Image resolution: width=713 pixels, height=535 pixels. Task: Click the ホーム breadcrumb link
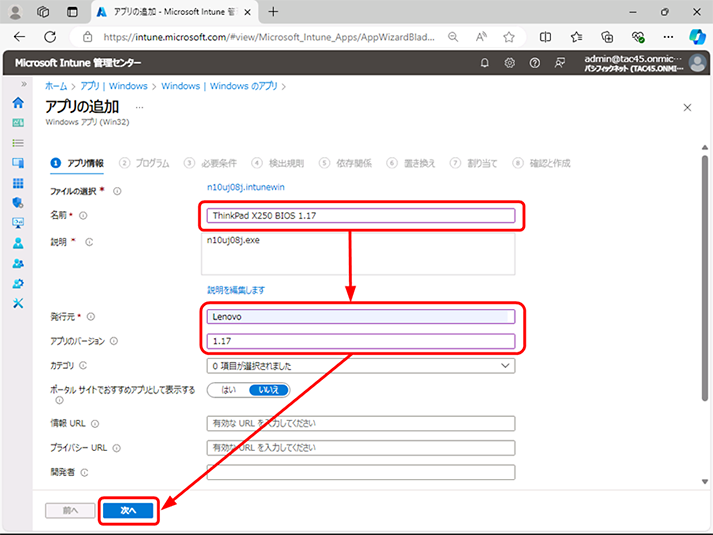(56, 86)
